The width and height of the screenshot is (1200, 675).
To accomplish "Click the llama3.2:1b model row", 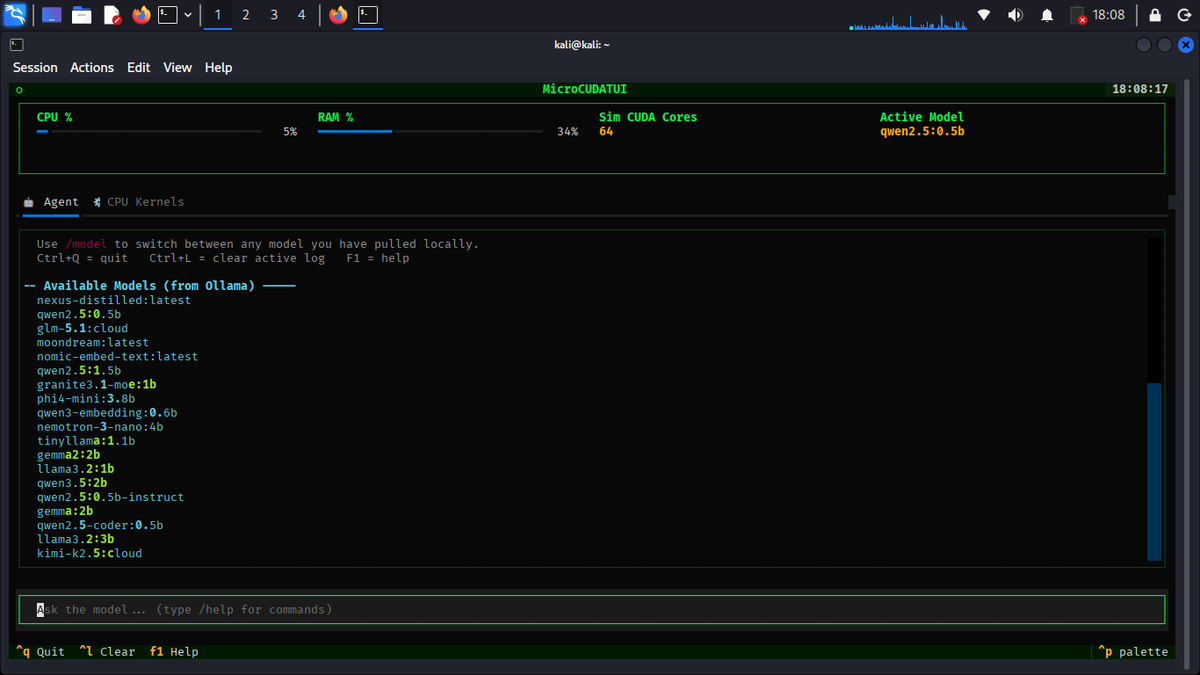I will 76,468.
